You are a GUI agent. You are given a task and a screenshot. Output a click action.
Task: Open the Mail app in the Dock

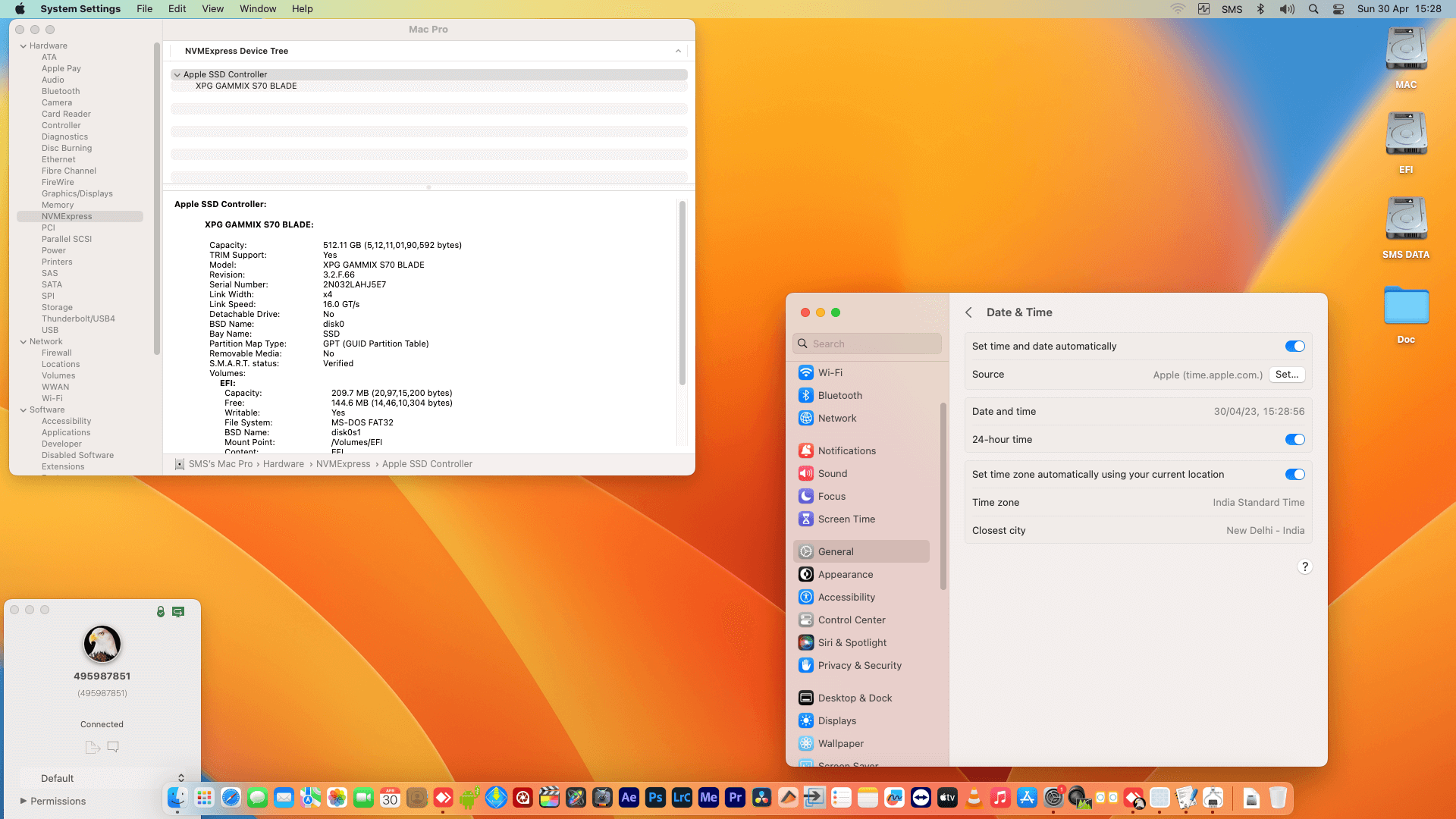[x=284, y=798]
